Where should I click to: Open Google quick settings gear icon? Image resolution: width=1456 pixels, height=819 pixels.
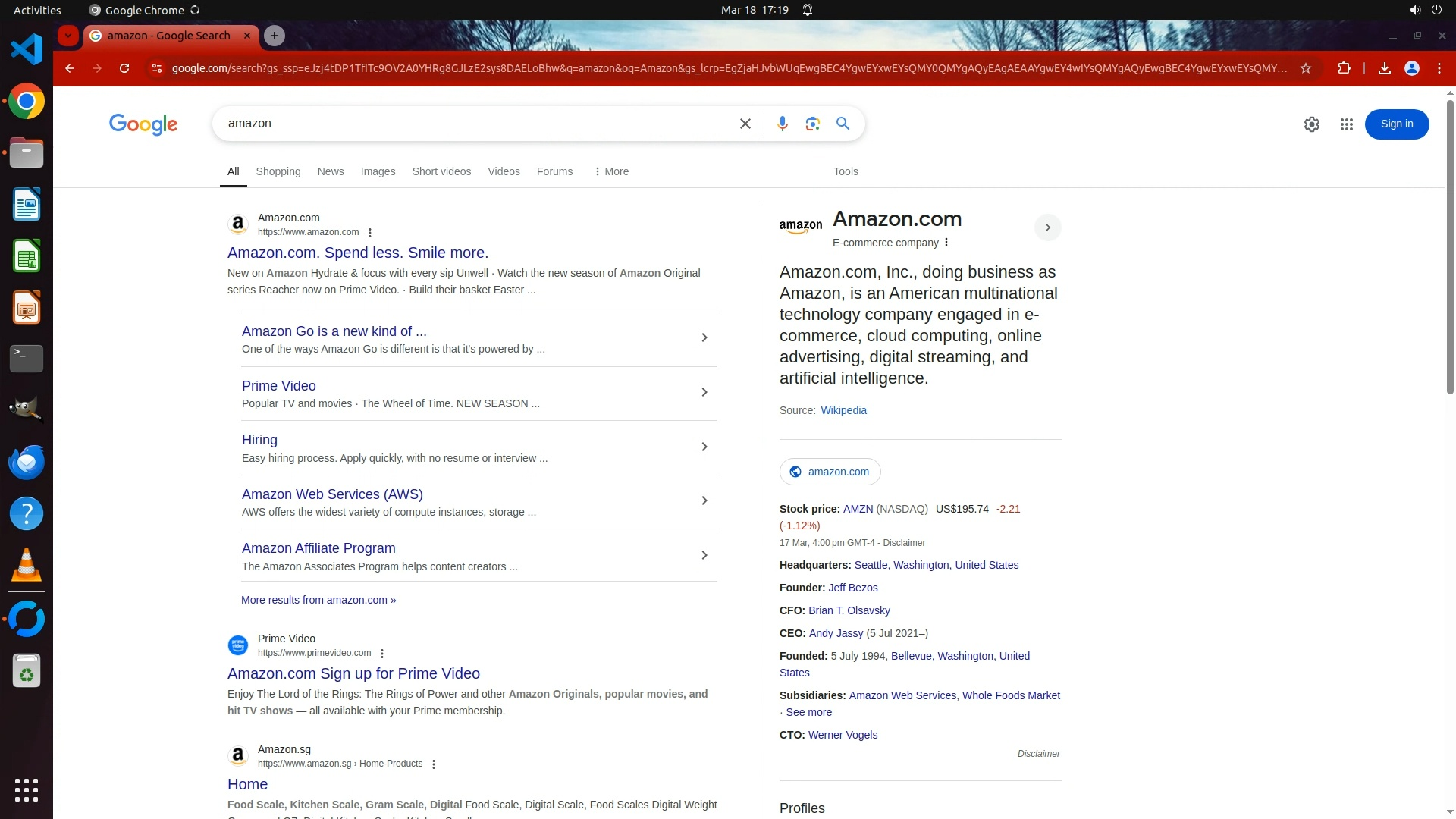click(1311, 124)
